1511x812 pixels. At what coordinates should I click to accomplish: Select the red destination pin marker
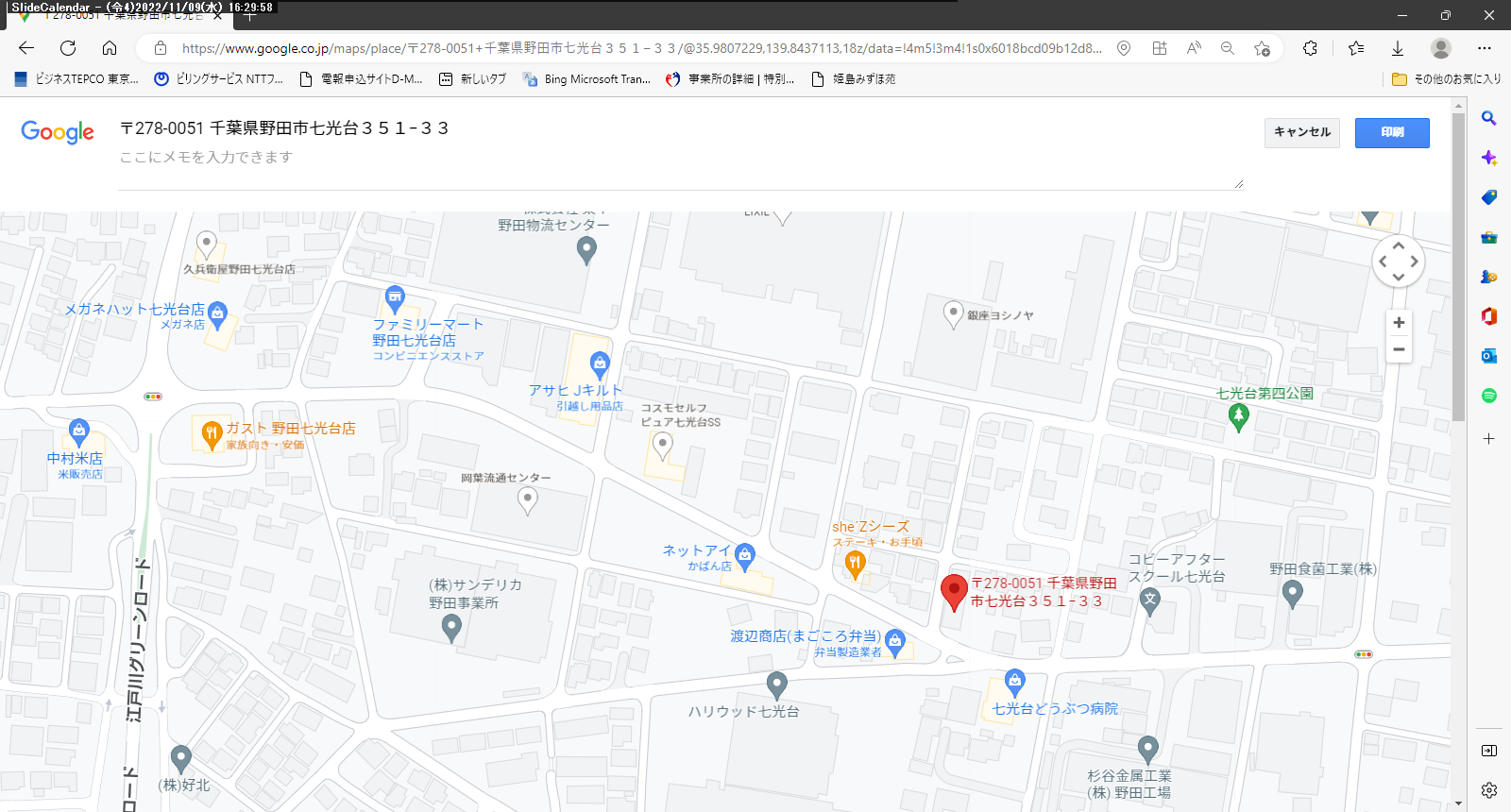(x=955, y=592)
